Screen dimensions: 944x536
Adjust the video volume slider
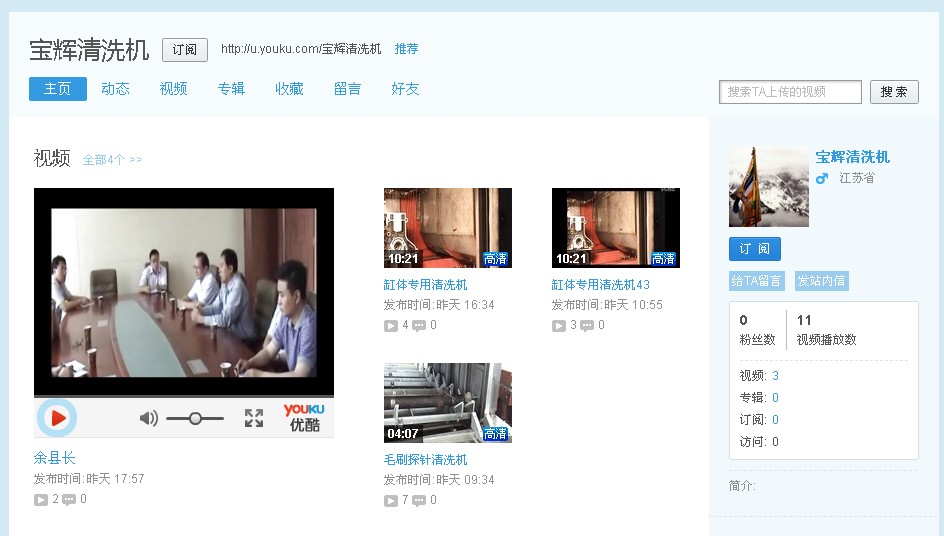(195, 418)
